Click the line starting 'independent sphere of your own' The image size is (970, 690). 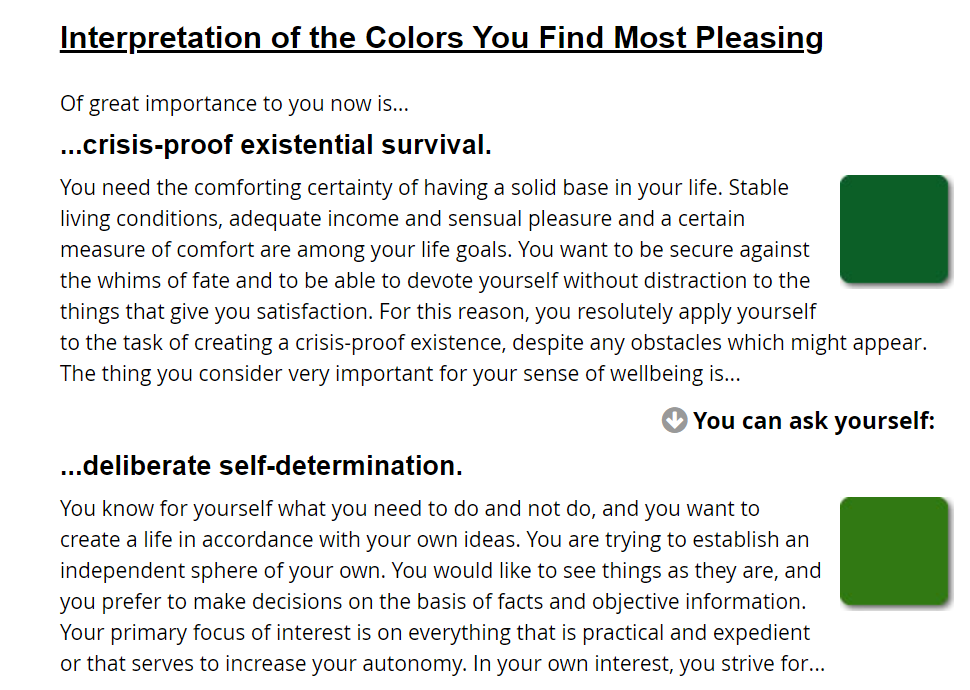tap(440, 571)
